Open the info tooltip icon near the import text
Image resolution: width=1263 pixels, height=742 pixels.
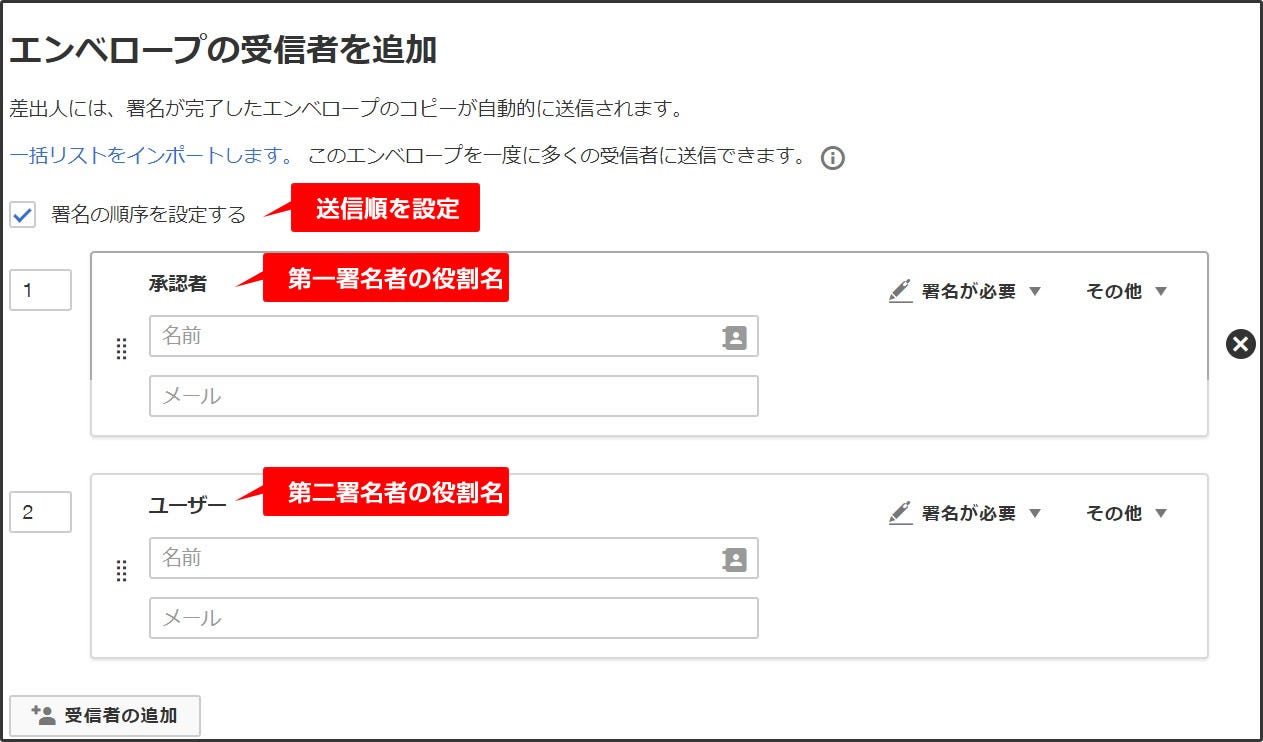(x=834, y=157)
